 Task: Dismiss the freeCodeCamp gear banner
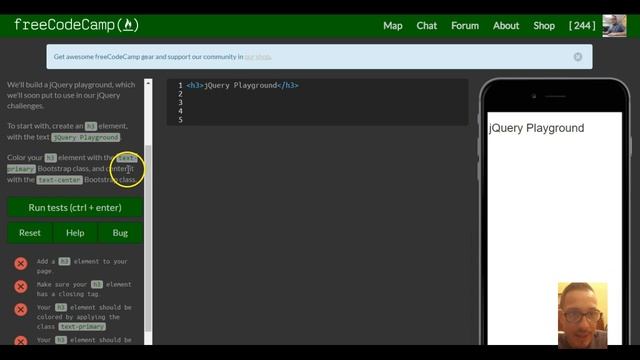click(578, 57)
